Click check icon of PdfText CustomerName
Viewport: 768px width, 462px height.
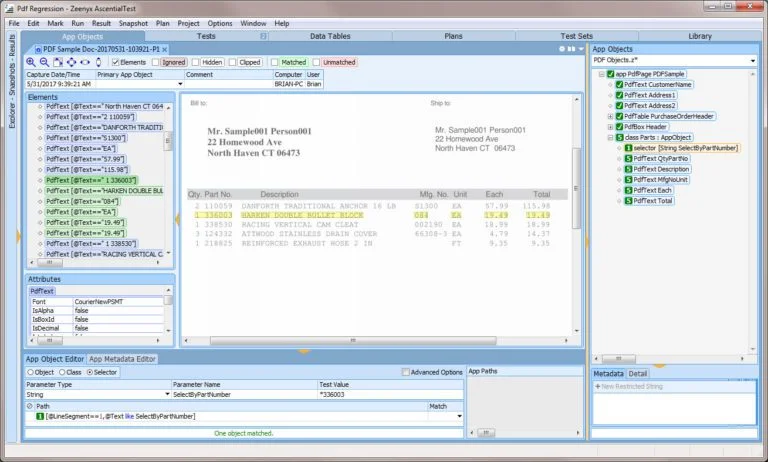click(619, 85)
